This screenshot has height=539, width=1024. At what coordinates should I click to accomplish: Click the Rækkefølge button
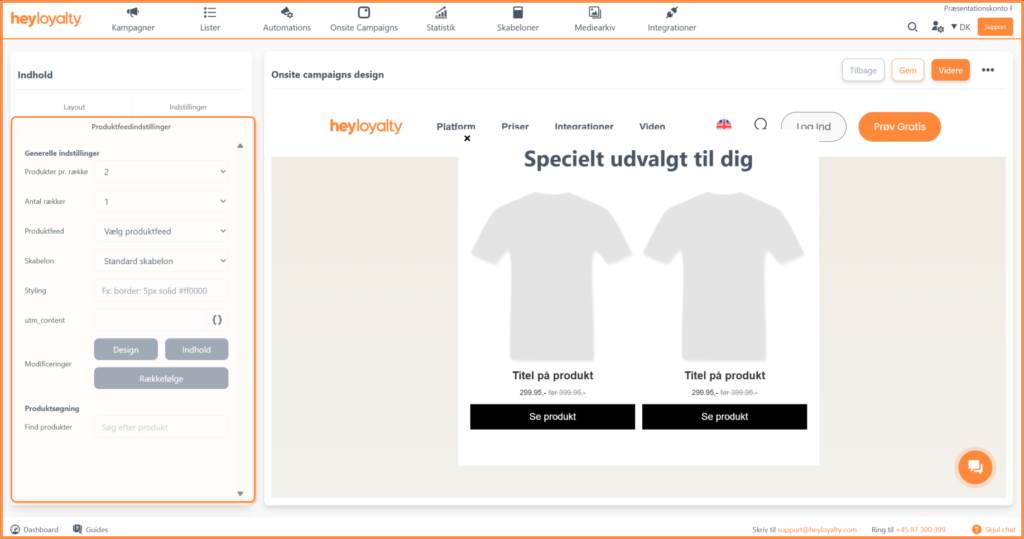pos(161,378)
